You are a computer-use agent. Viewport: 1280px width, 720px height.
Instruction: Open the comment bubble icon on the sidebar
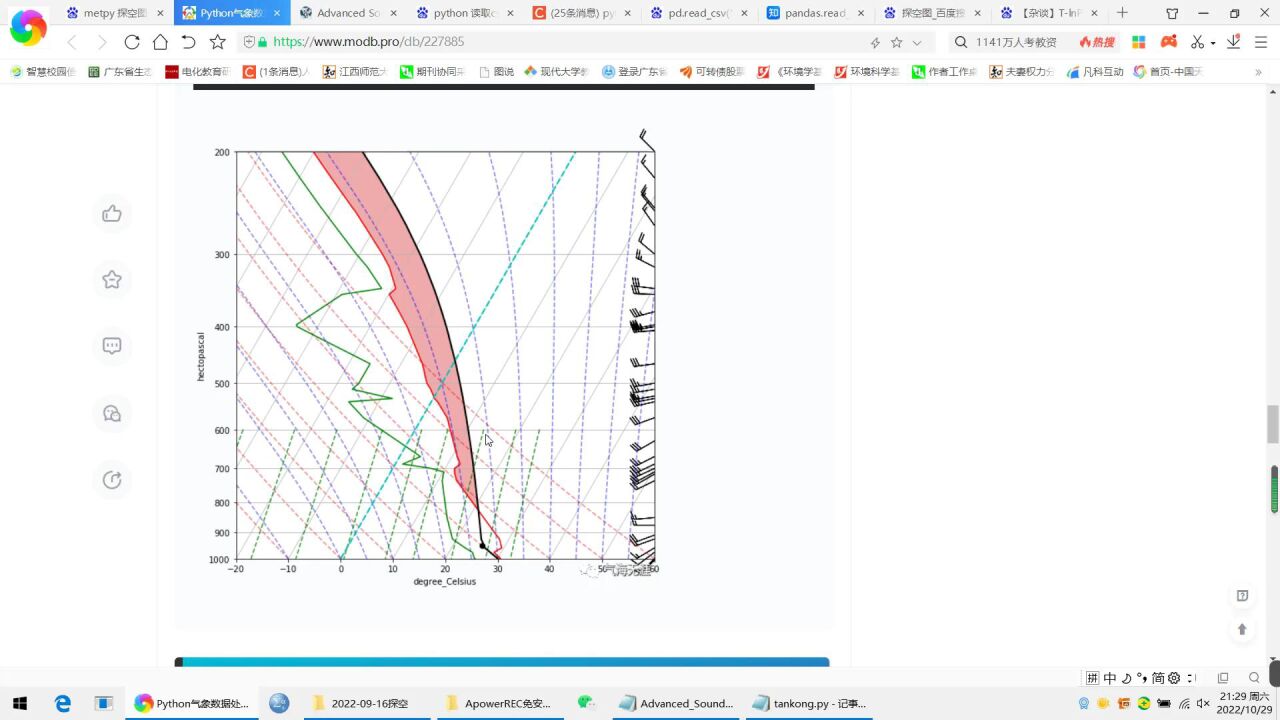(112, 346)
